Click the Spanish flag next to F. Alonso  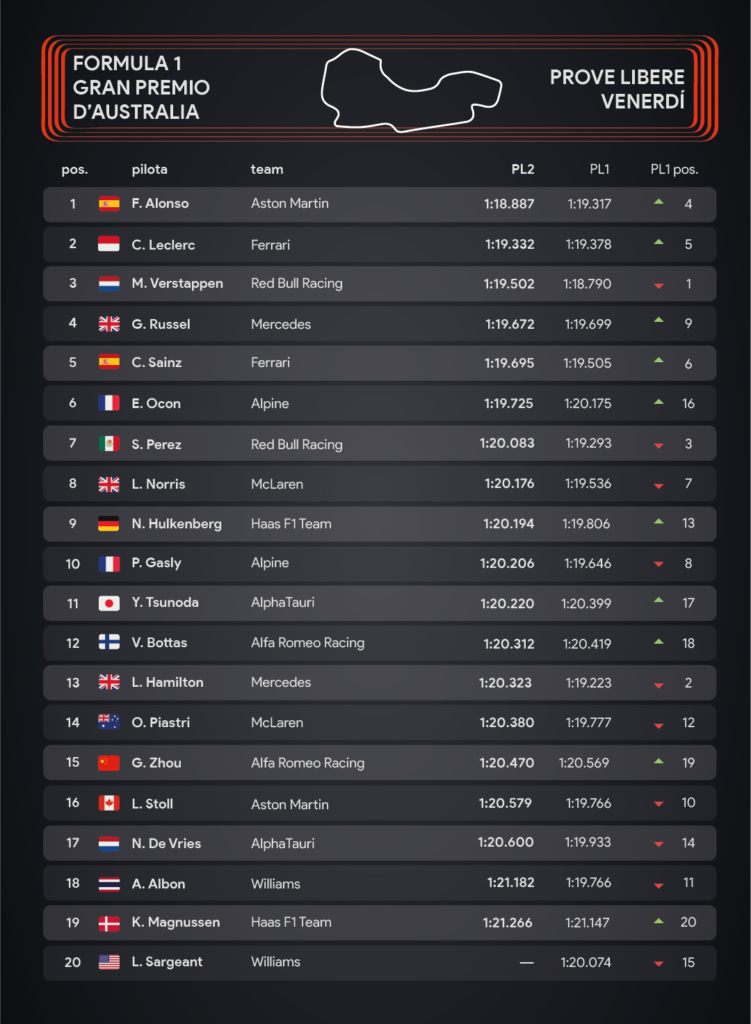109,204
